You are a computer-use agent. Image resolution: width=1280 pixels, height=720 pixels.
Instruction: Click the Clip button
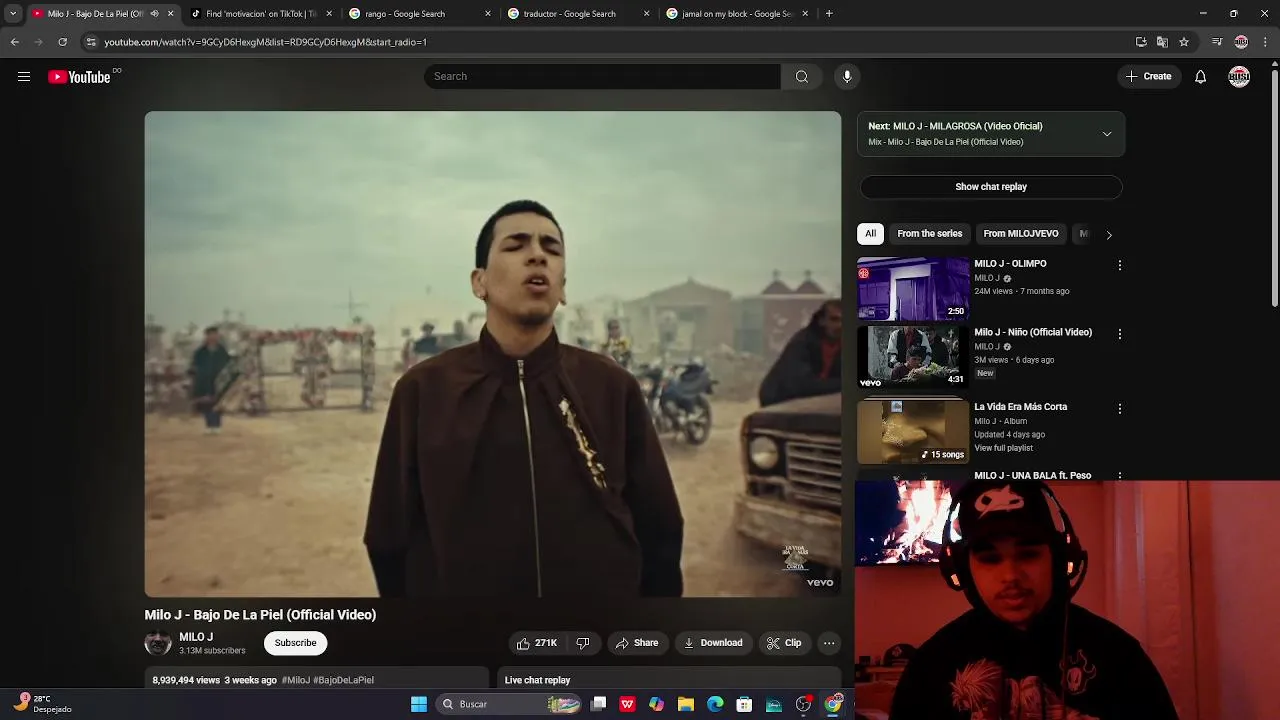point(783,643)
